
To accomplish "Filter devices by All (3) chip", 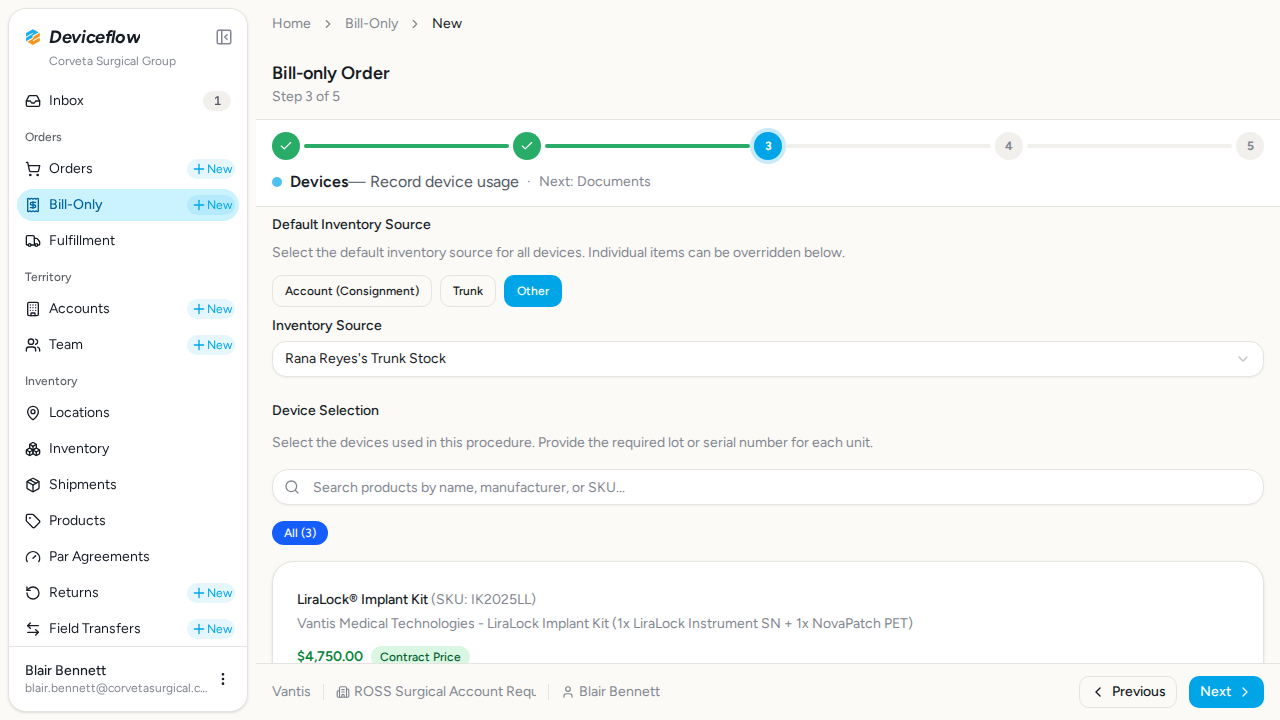I will [x=300, y=533].
